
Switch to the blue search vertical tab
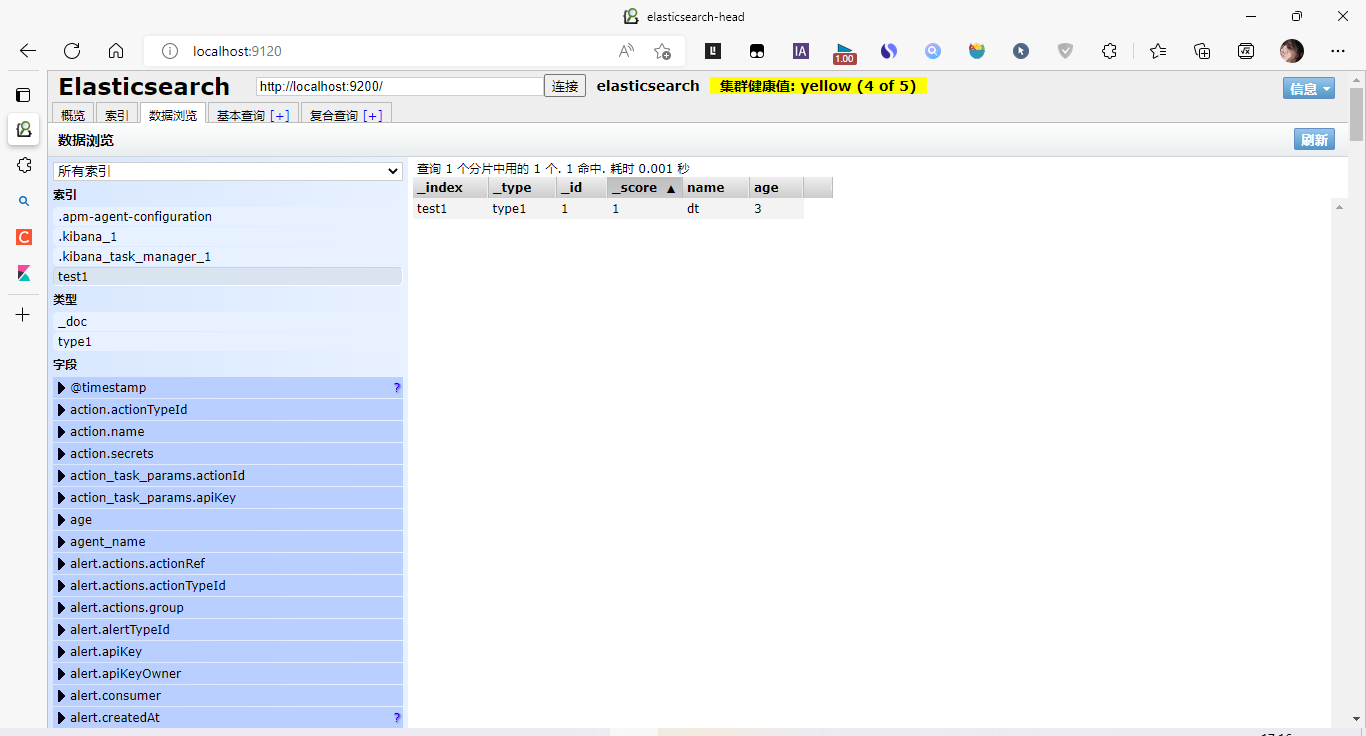pos(23,201)
